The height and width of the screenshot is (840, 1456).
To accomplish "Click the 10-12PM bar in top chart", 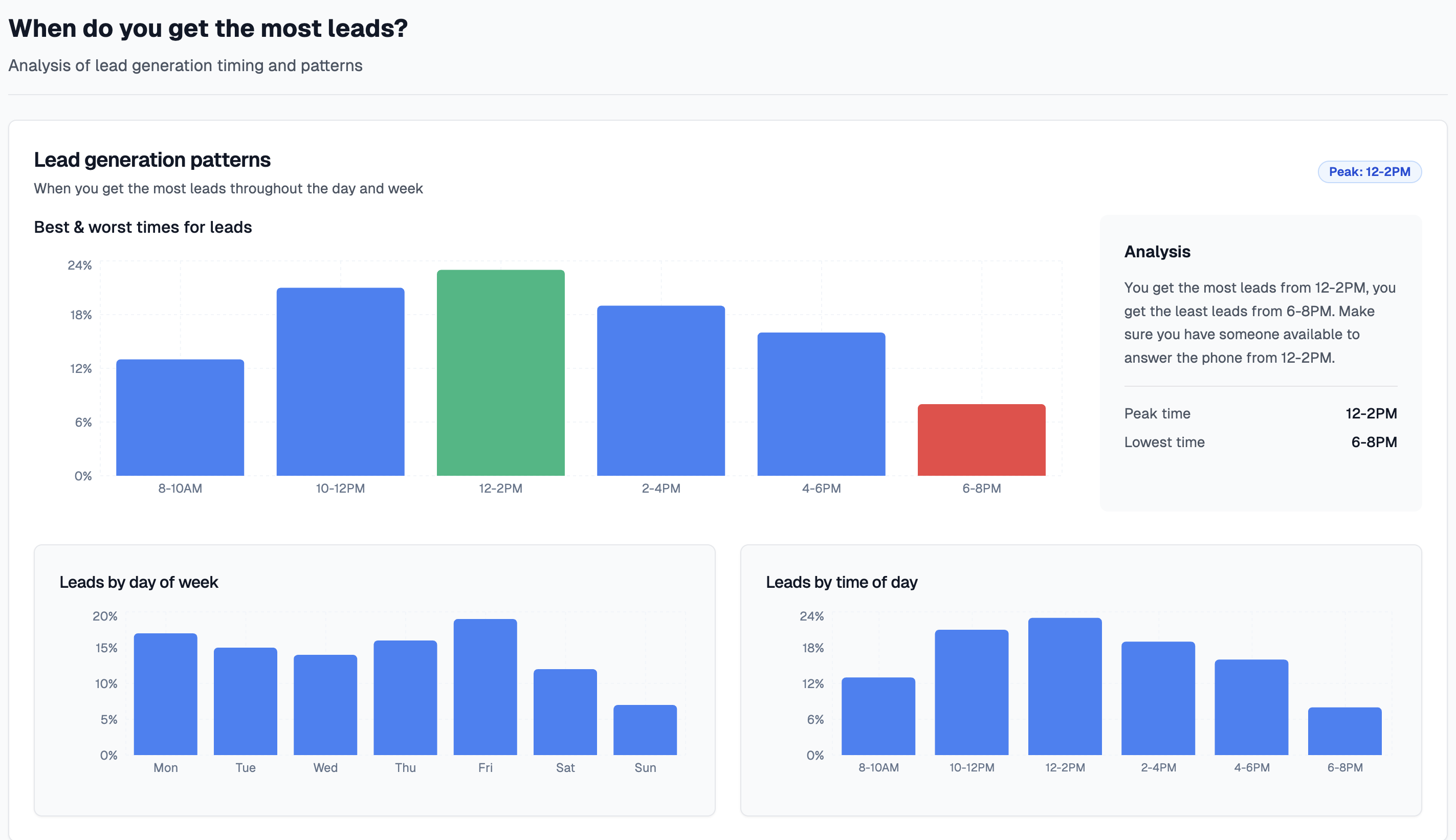I will [340, 381].
